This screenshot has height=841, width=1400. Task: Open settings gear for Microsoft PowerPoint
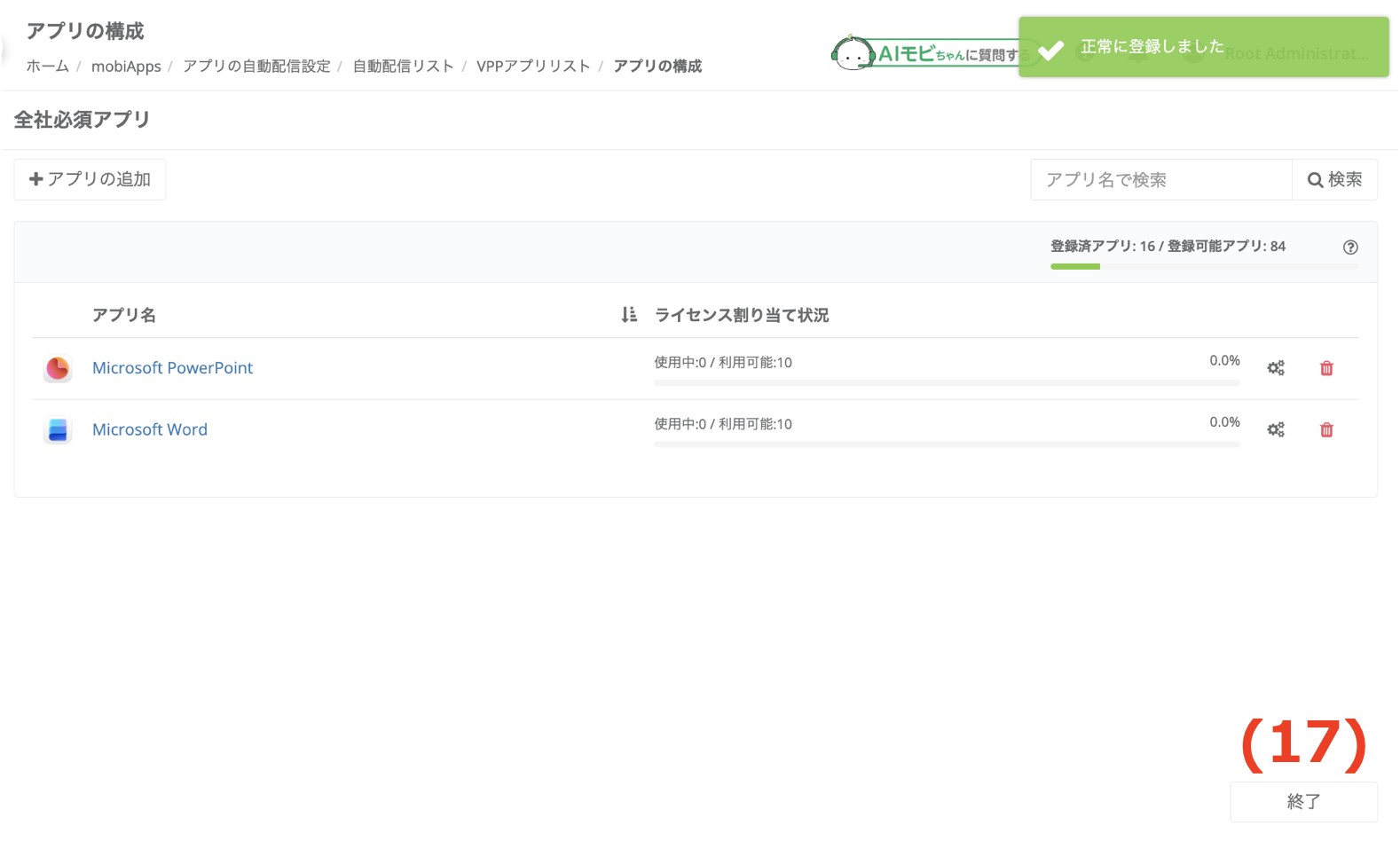pyautogui.click(x=1276, y=368)
